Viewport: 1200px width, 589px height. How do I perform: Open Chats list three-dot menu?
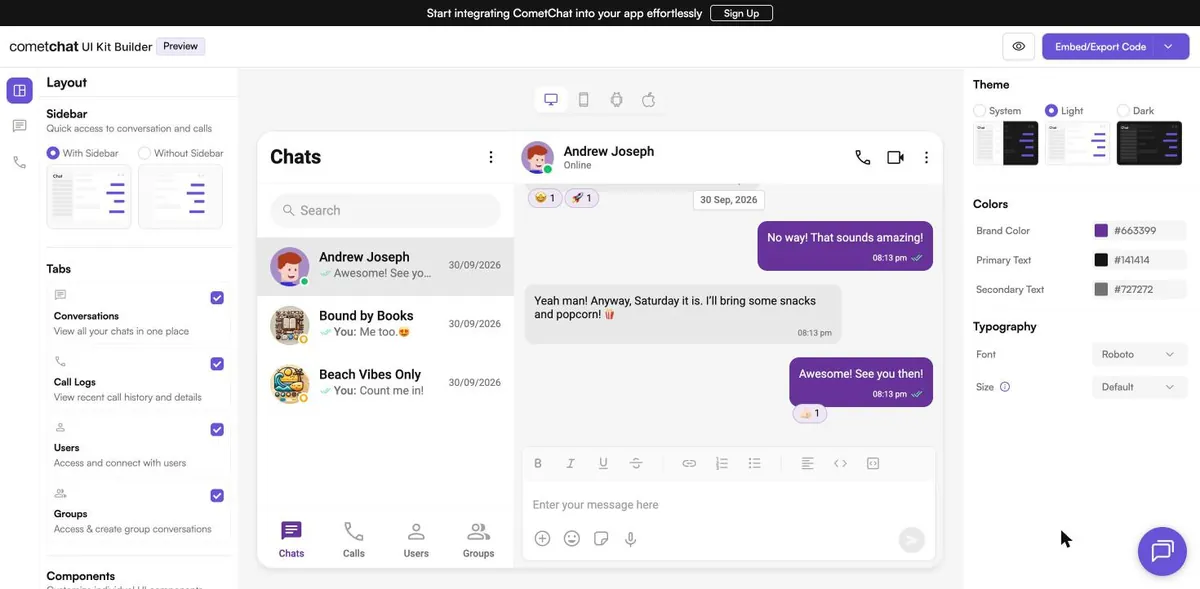490,157
